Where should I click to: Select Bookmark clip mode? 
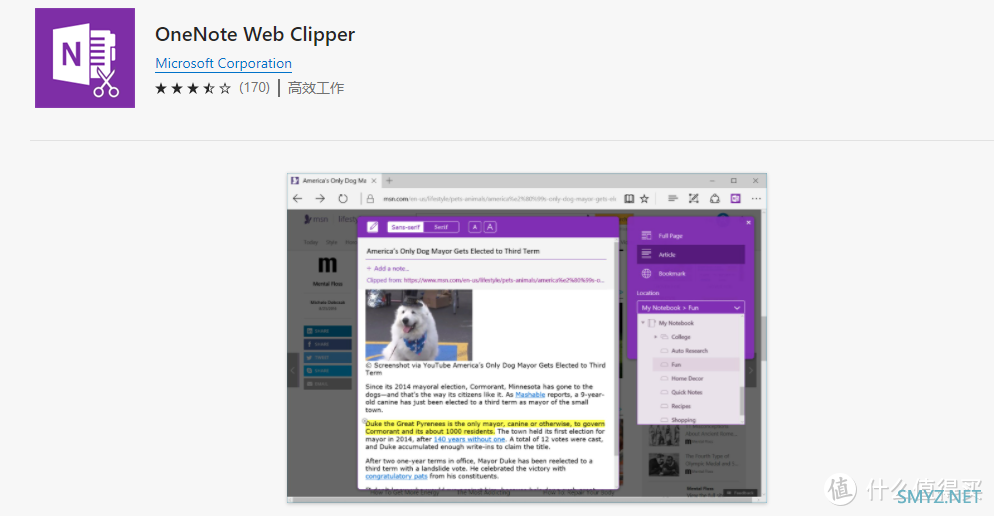690,274
